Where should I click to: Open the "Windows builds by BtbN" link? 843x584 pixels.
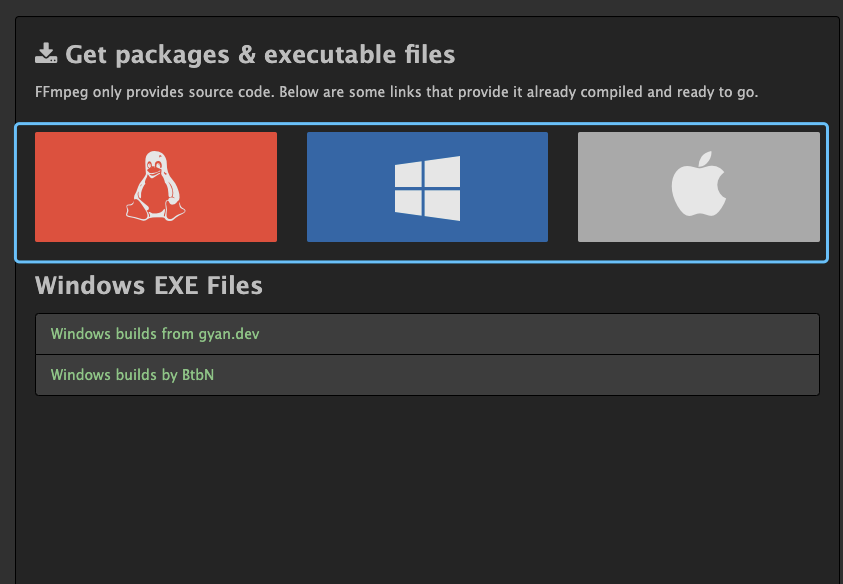132,375
